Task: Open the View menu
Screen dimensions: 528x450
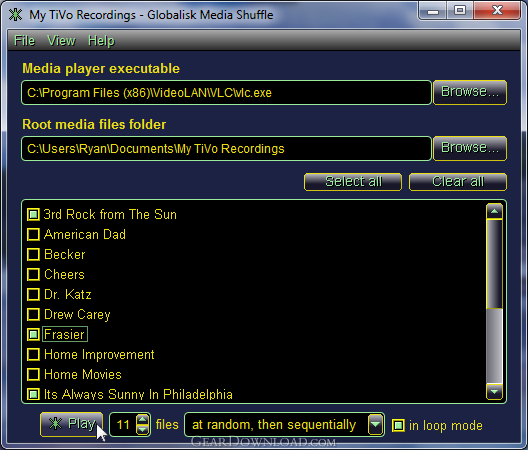Action: click(61, 41)
